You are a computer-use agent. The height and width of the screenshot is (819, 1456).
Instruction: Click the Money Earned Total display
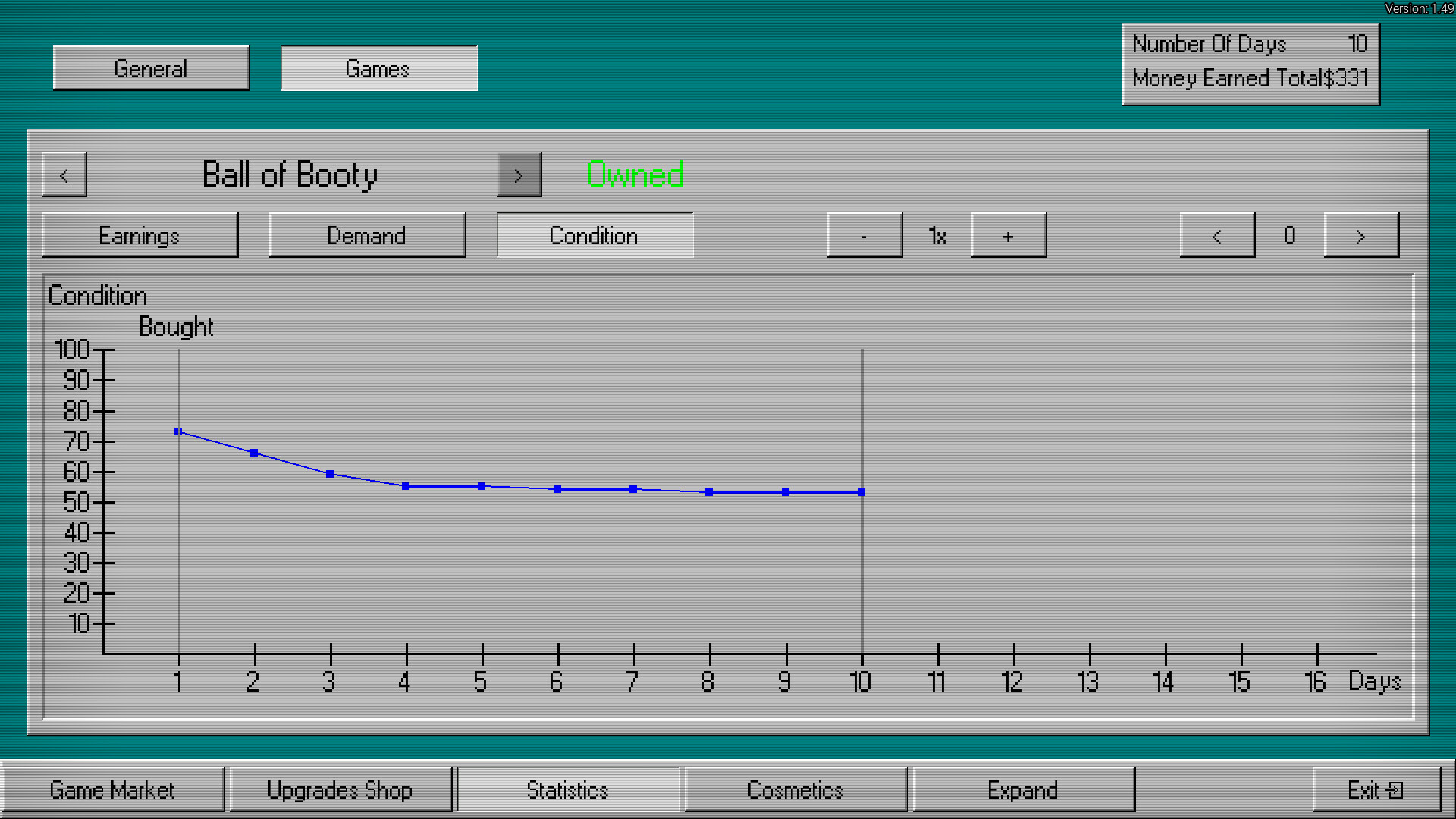1250,78
